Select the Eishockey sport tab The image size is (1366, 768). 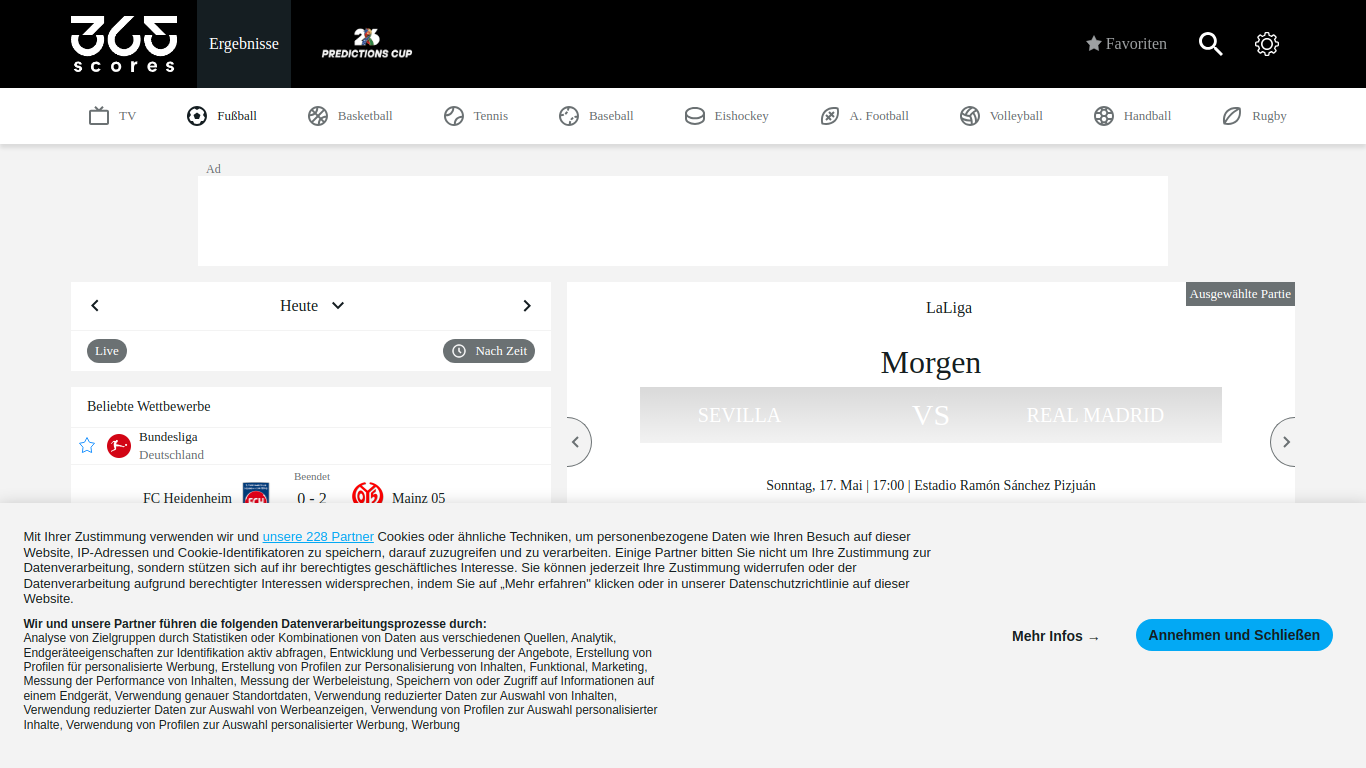tap(727, 116)
